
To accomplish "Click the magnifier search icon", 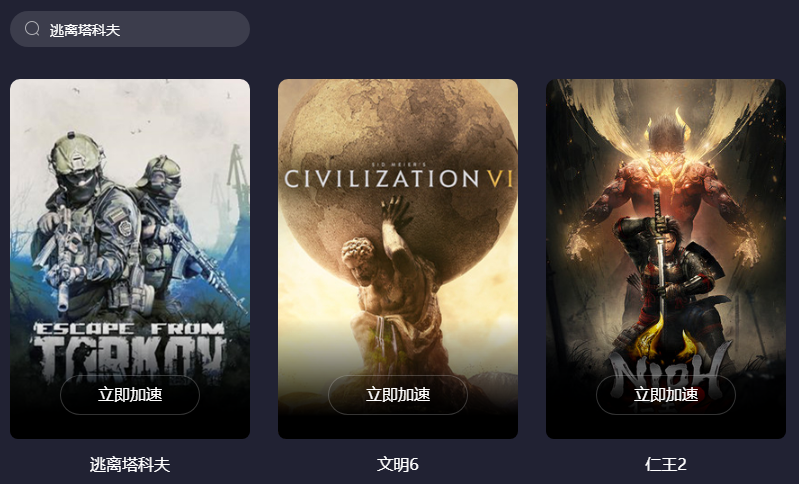I will coord(32,29).
